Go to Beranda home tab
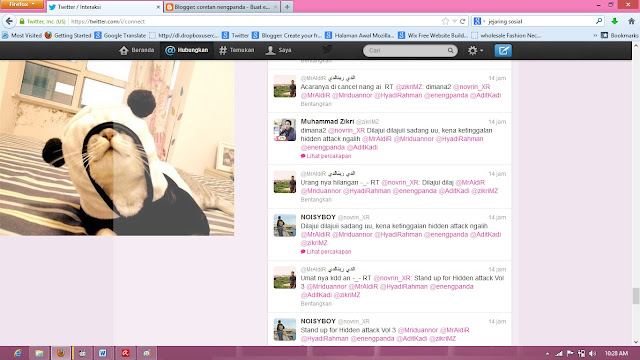 tap(136, 50)
